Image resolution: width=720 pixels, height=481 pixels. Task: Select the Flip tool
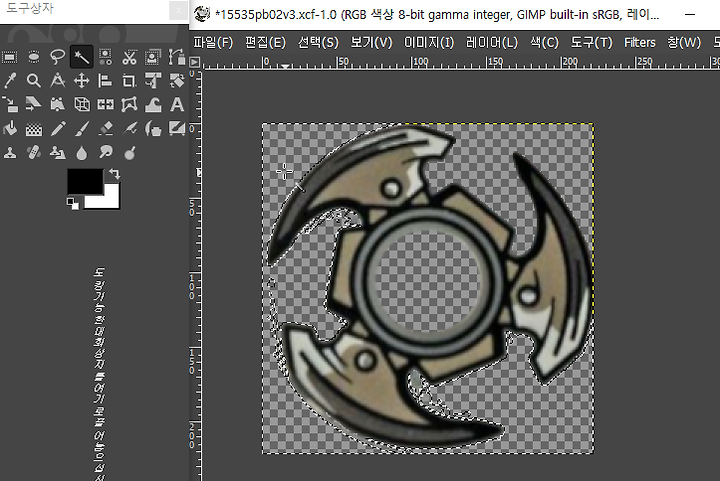(105, 105)
